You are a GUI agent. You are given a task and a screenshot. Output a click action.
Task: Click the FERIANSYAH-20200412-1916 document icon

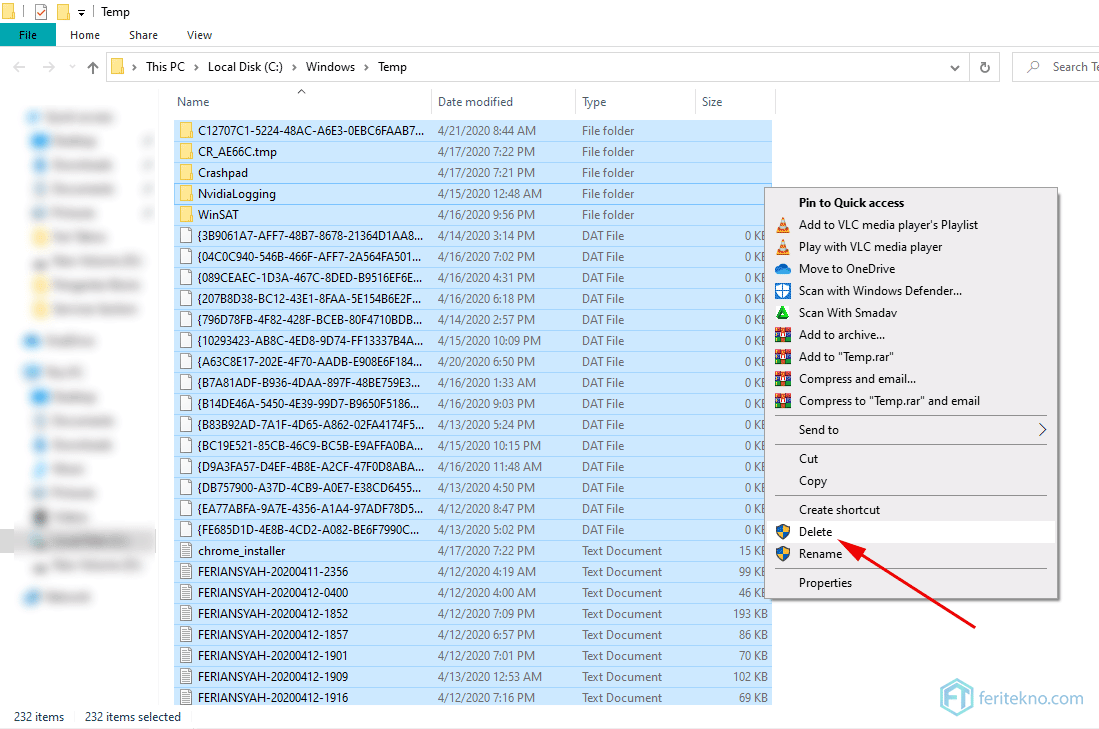(x=186, y=698)
